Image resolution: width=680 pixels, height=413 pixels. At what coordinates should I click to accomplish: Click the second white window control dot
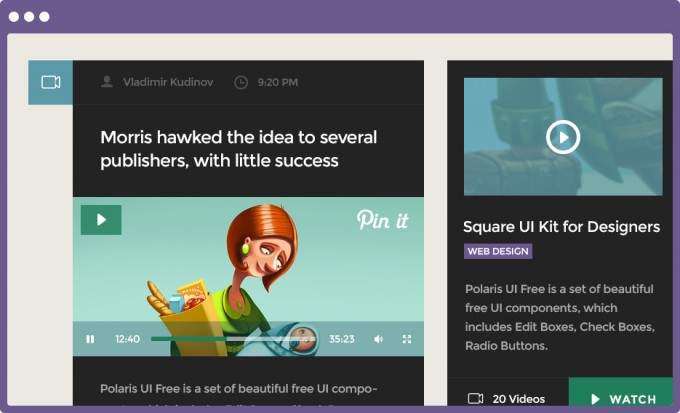click(x=29, y=16)
